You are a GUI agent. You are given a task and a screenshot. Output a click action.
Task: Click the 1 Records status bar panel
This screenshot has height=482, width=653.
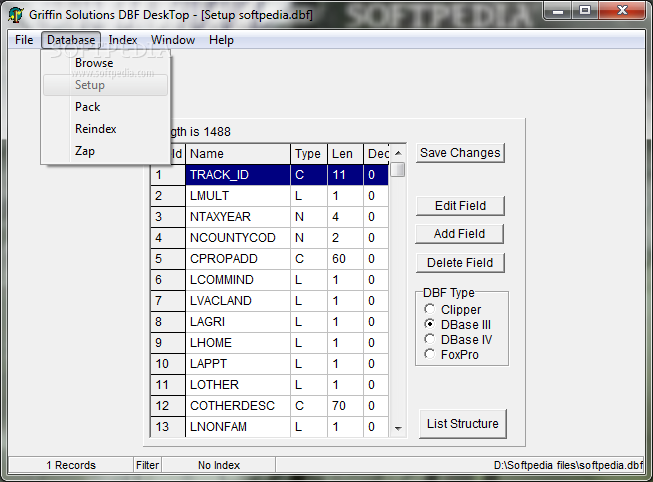pos(71,465)
